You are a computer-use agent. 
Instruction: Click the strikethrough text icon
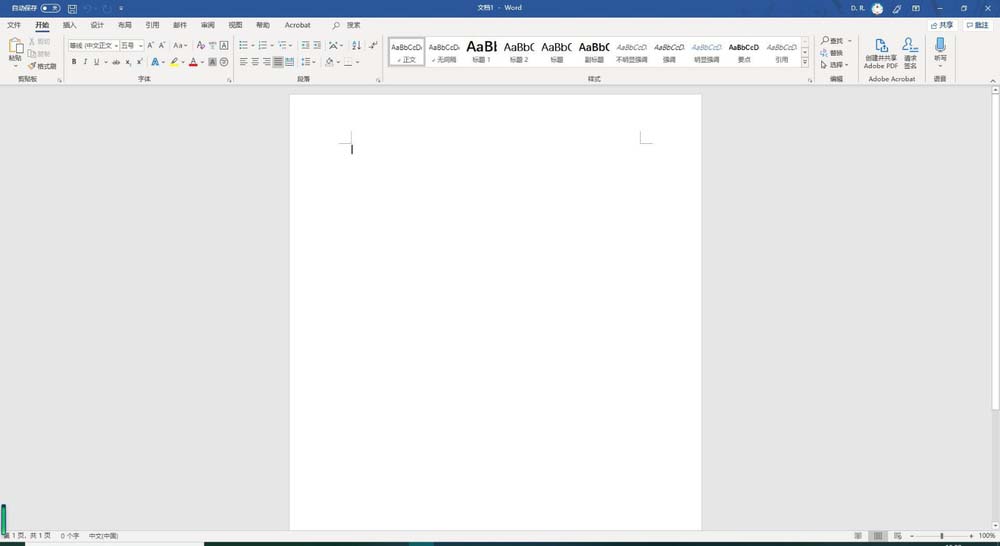(116, 62)
